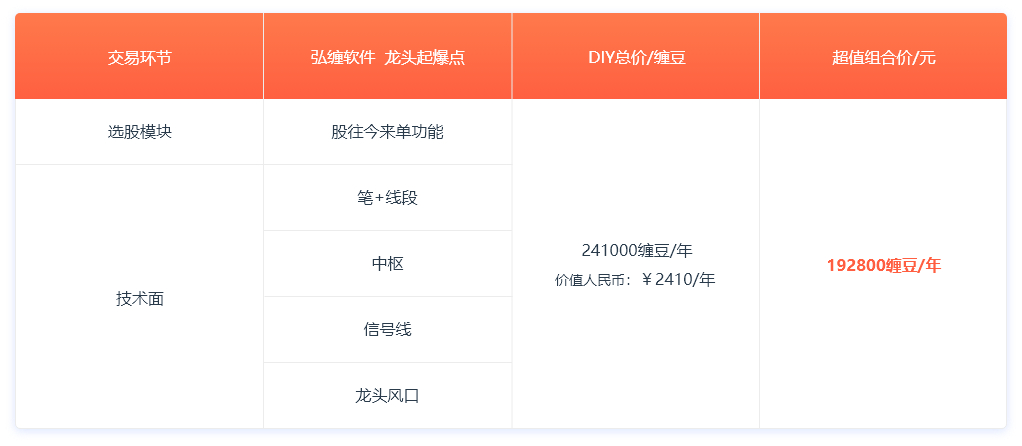Image resolution: width=1022 pixels, height=446 pixels.
Task: Select the 股往今来单功能 cell
Action: (x=388, y=132)
